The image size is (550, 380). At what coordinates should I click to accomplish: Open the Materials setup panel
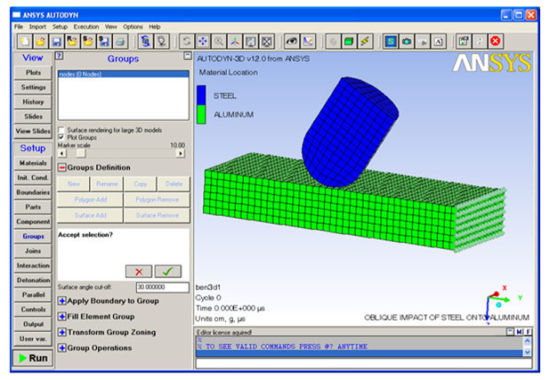(x=33, y=163)
